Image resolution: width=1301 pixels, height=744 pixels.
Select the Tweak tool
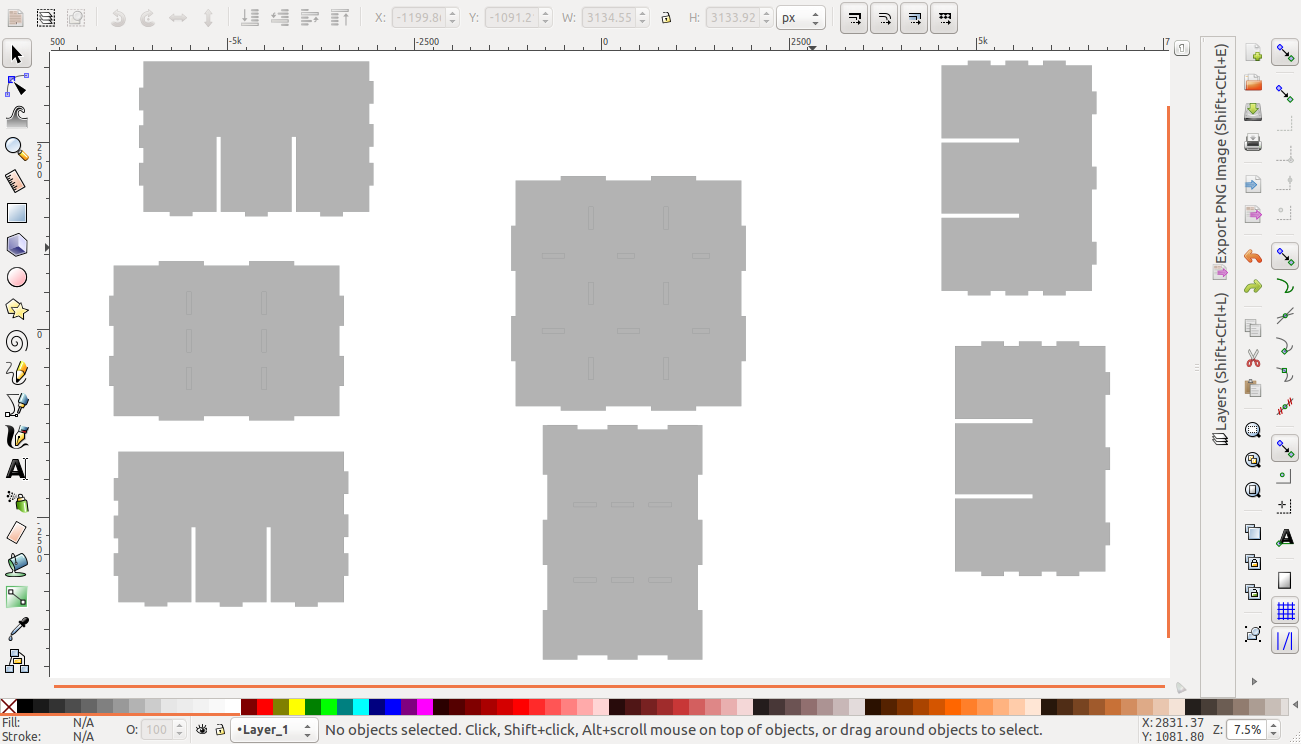click(x=17, y=117)
